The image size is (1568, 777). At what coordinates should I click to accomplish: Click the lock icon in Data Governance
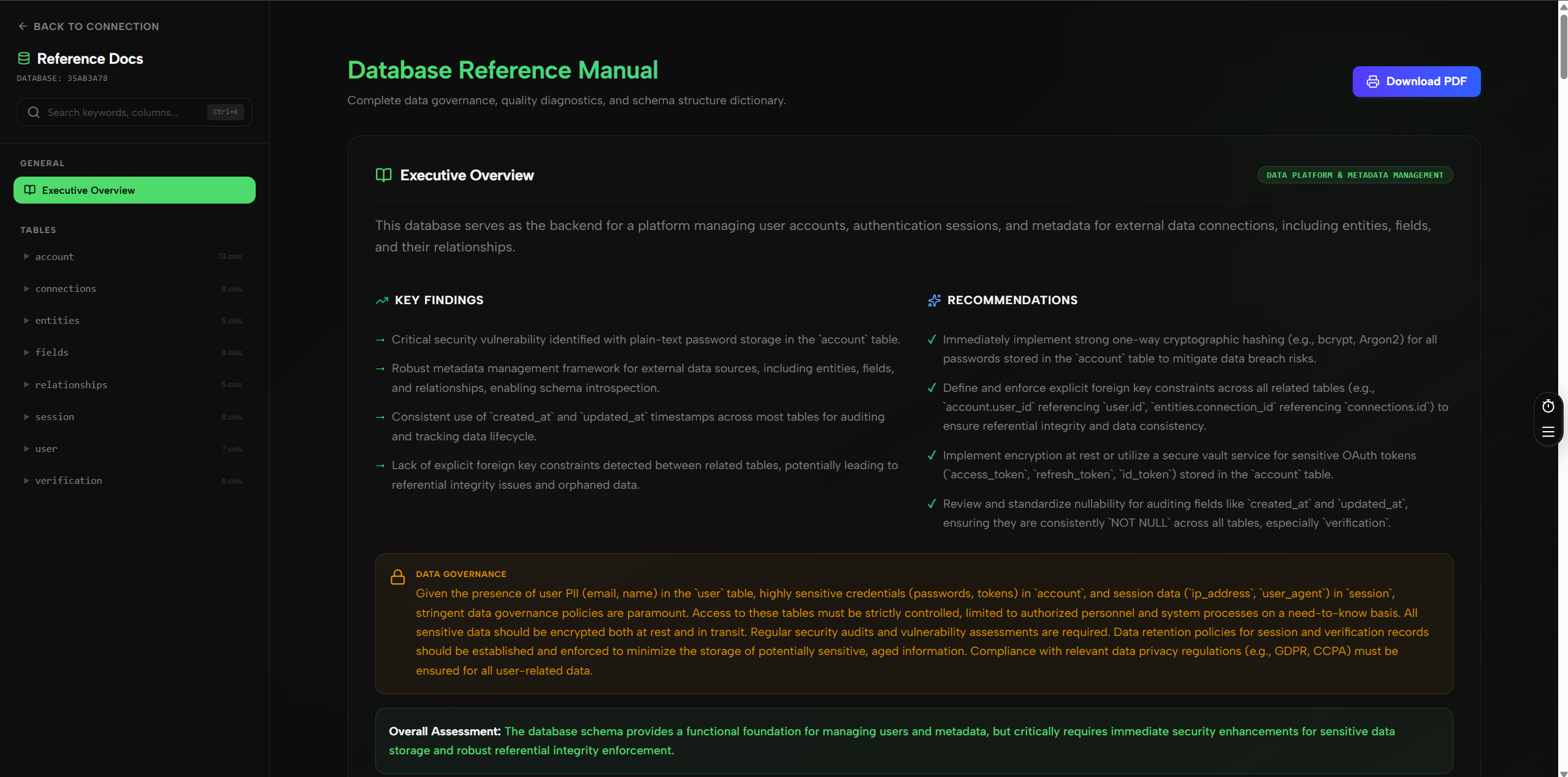pos(398,577)
